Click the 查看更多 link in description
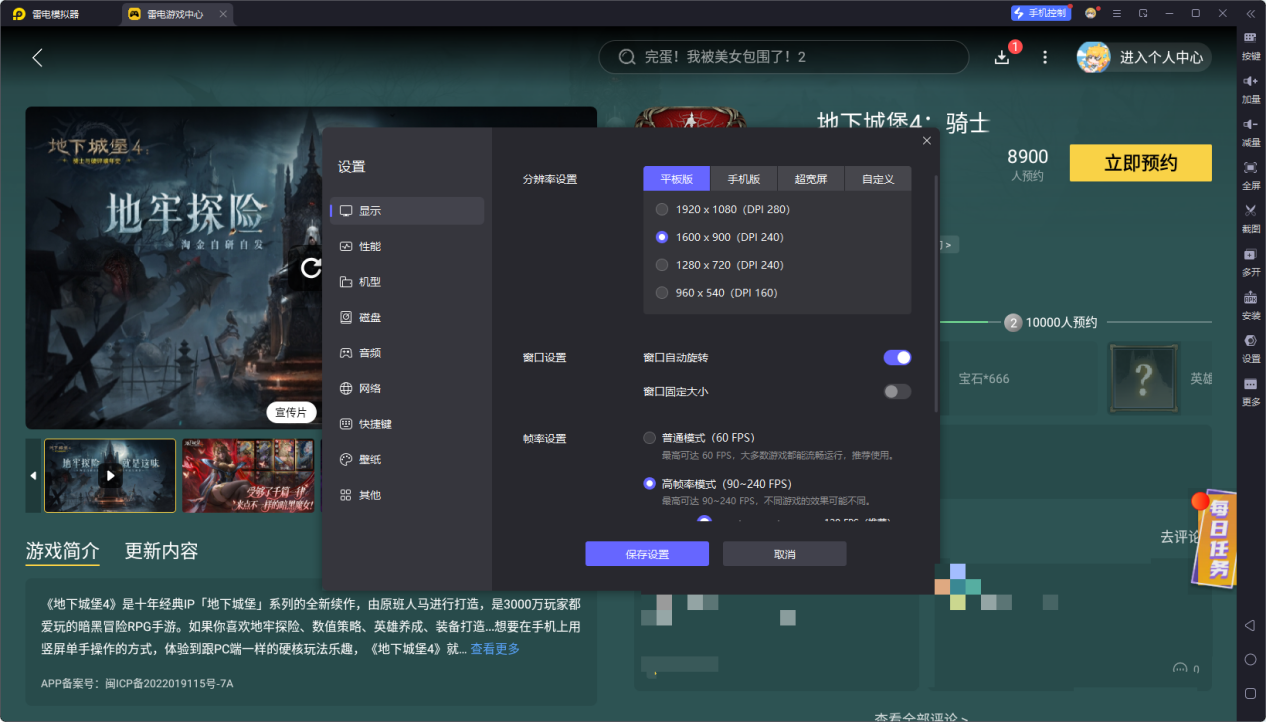The height and width of the screenshot is (722, 1266). click(495, 649)
